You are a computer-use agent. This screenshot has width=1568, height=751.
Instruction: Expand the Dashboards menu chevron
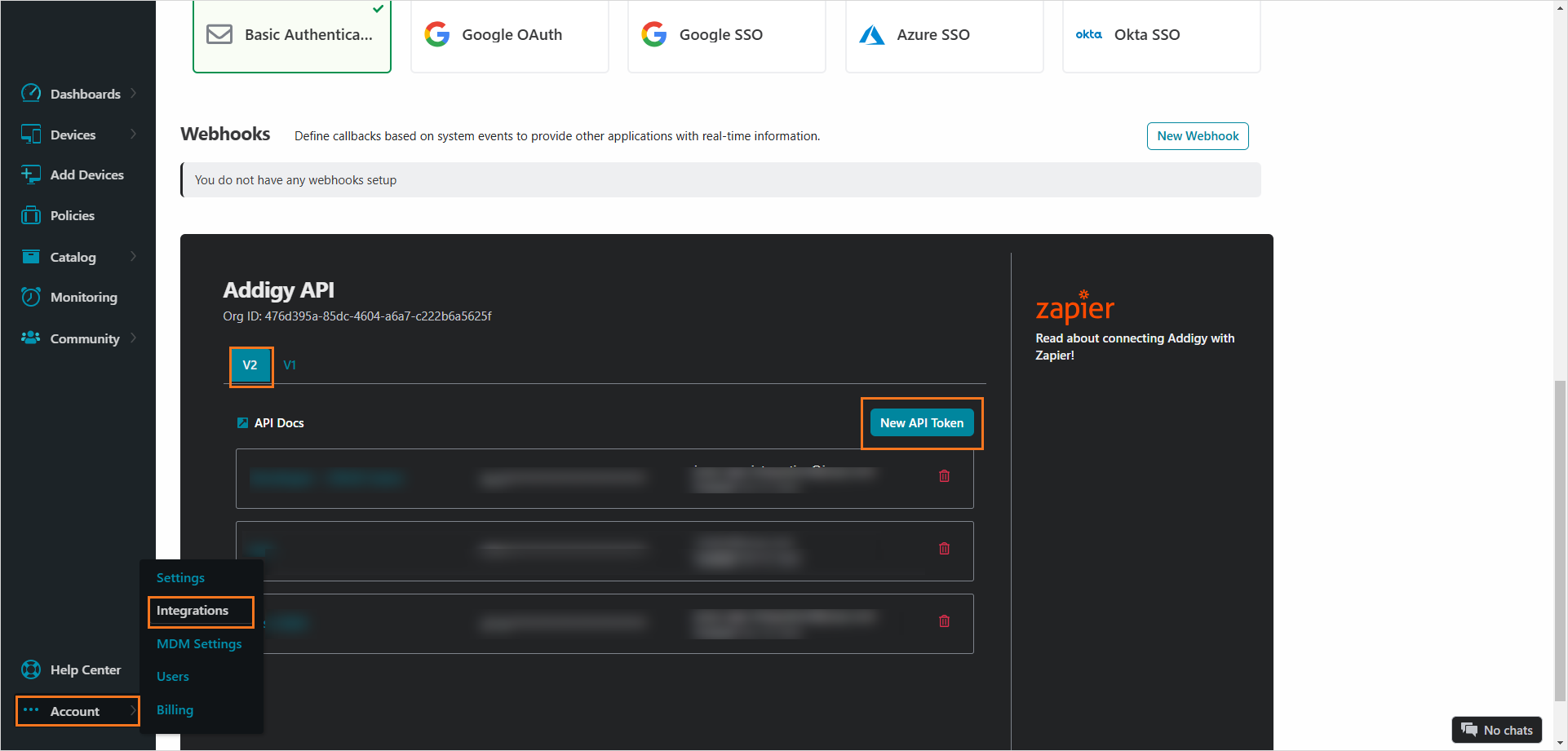point(134,93)
